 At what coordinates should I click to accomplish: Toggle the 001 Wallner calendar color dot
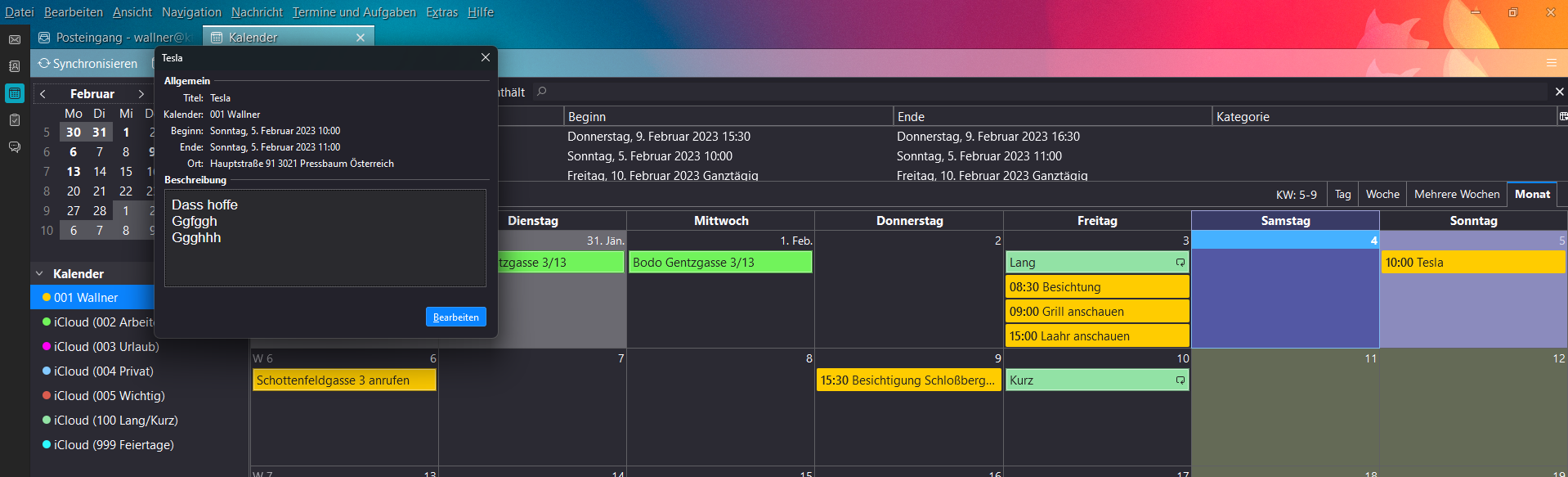47,298
